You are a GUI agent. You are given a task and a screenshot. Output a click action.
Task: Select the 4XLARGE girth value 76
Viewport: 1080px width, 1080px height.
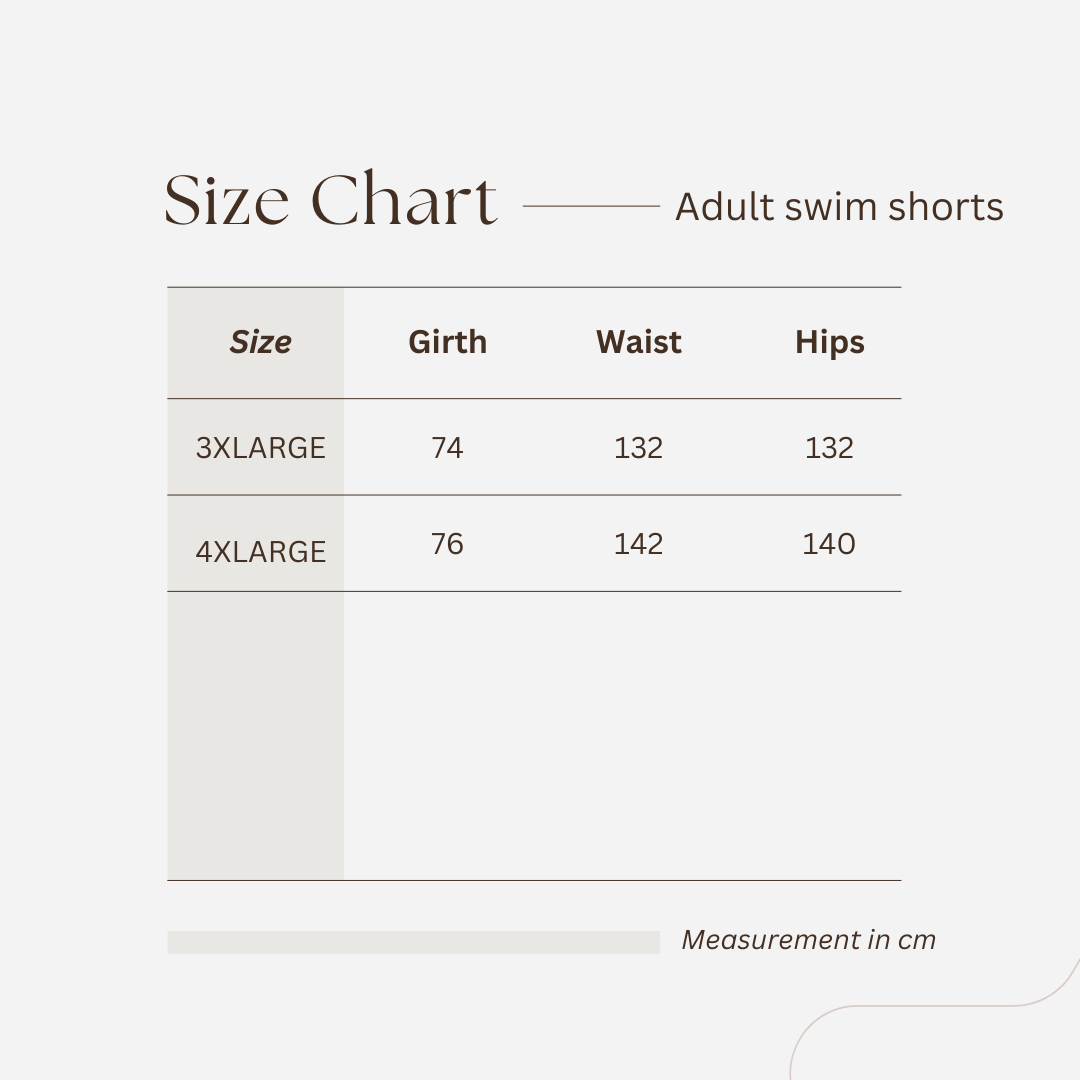coord(447,544)
